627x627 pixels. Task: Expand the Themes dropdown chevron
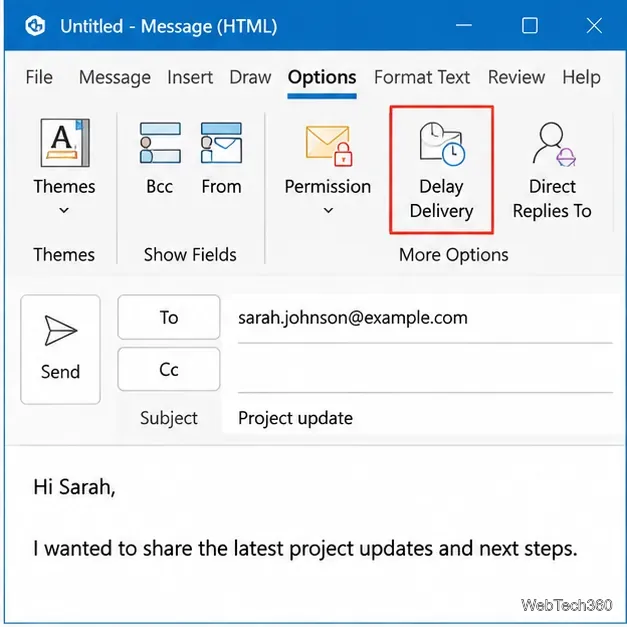tap(64, 210)
